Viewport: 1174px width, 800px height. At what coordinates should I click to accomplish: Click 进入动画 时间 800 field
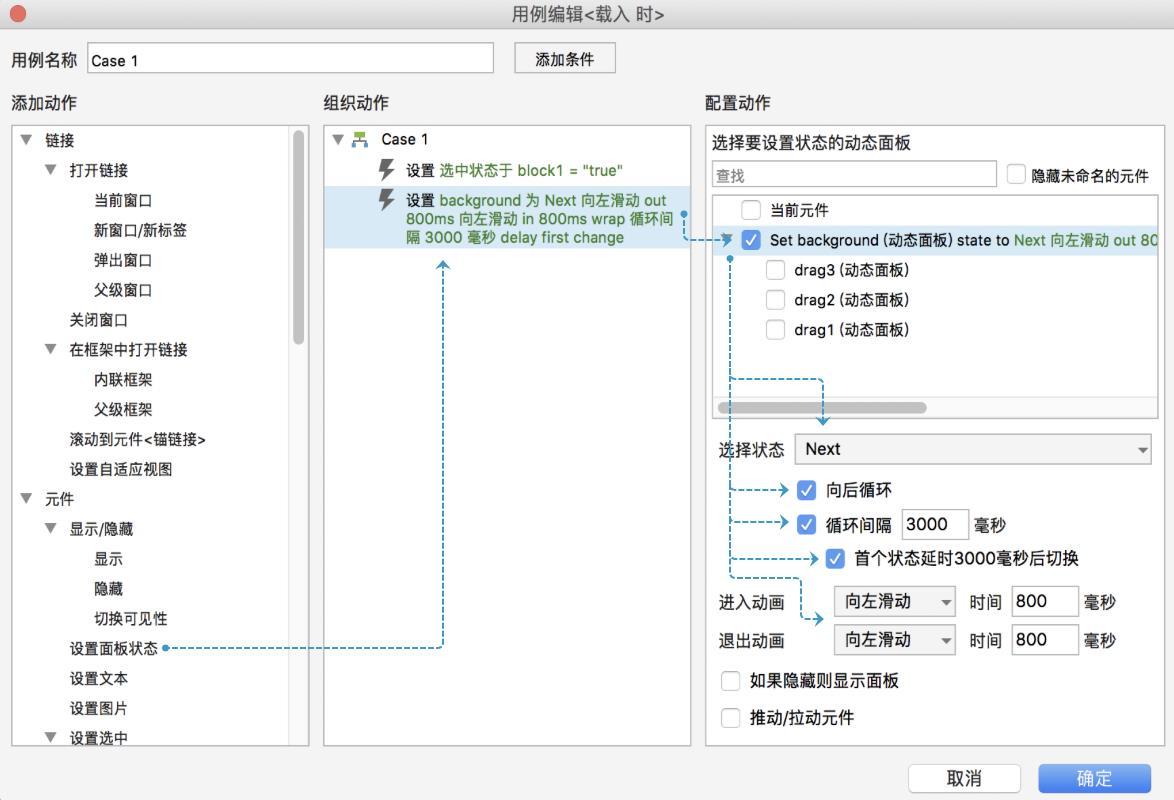pyautogui.click(x=1044, y=601)
